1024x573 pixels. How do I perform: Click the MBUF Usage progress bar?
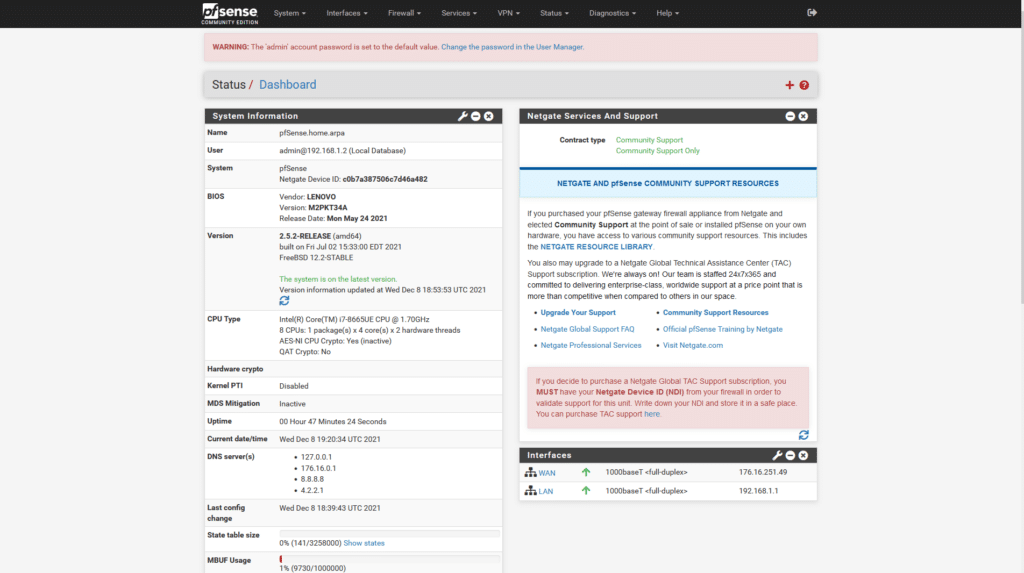click(x=390, y=559)
